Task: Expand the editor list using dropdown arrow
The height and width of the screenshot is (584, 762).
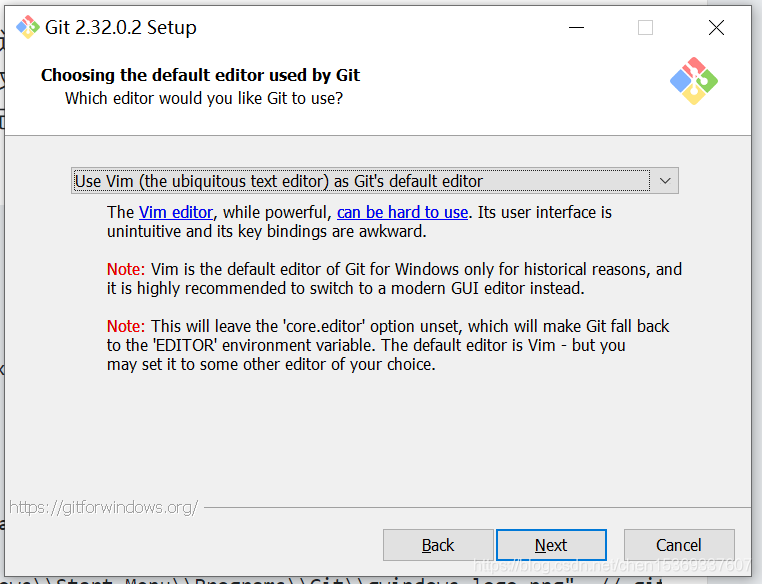Action: click(664, 181)
